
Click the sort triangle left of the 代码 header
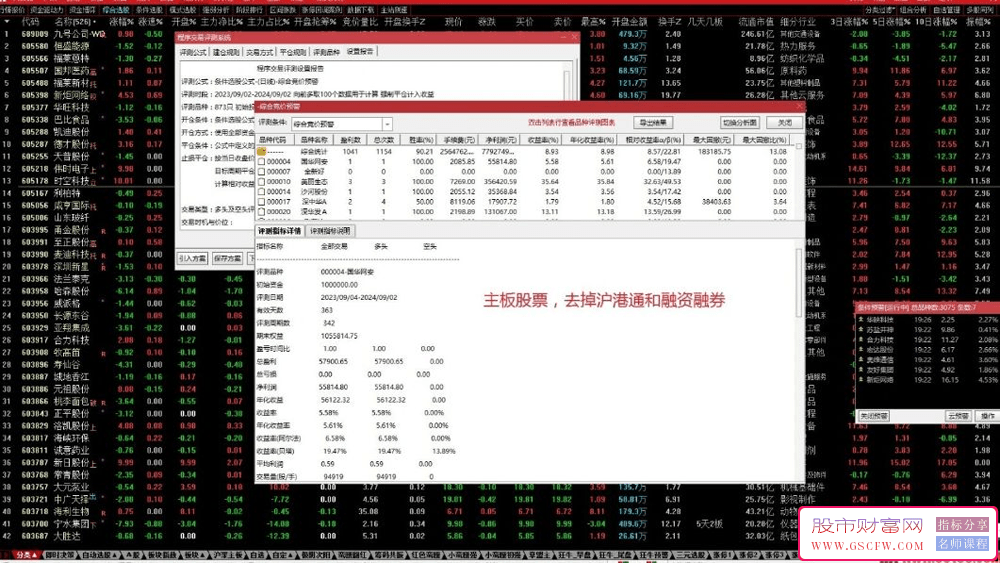pos(7,22)
